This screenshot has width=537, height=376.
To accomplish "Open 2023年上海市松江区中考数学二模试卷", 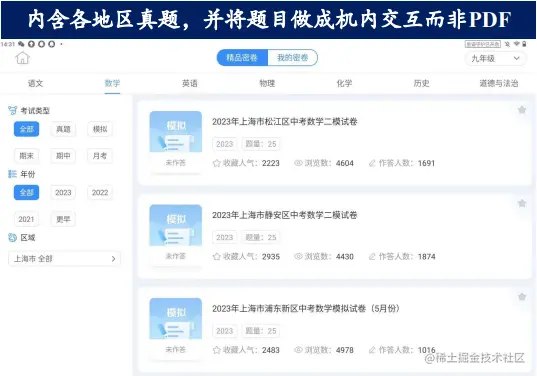I will point(285,122).
